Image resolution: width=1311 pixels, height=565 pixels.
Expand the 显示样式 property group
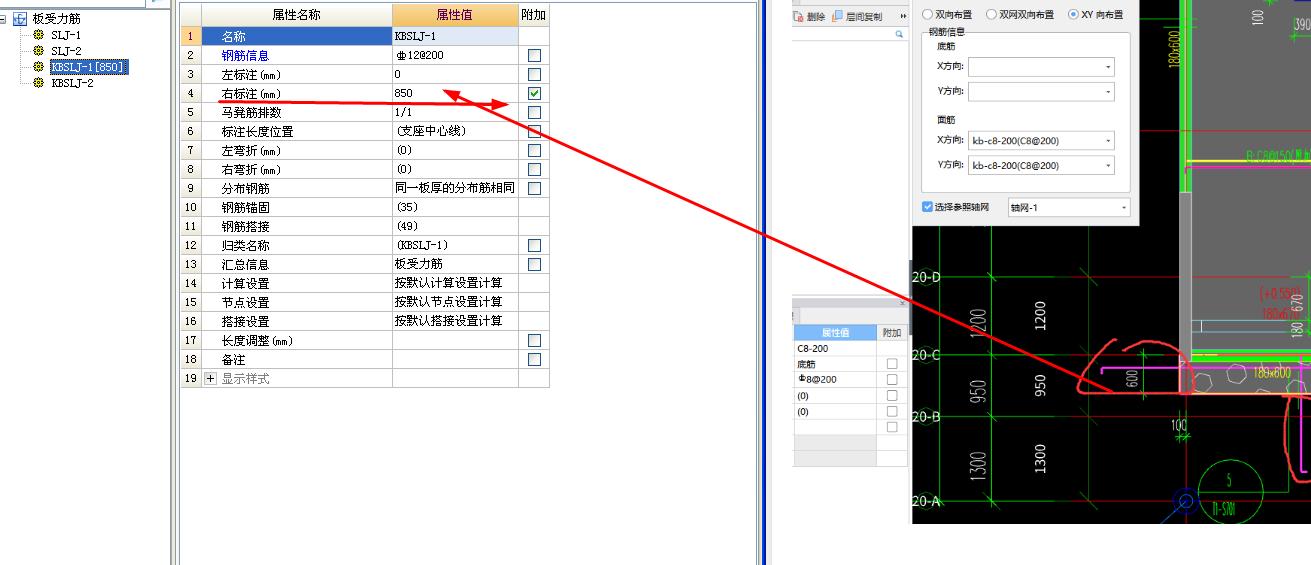coord(210,379)
